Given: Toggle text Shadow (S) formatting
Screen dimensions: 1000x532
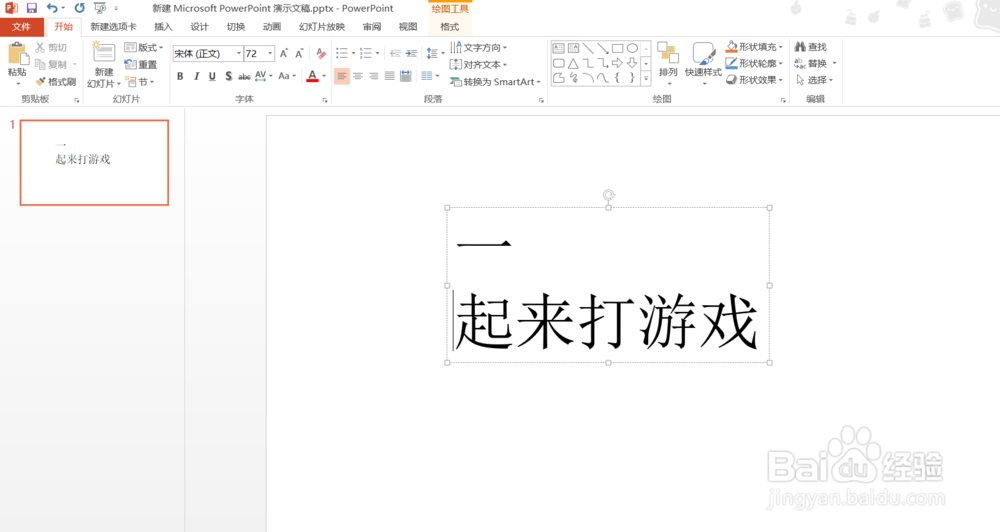Looking at the screenshot, I should click(228, 76).
